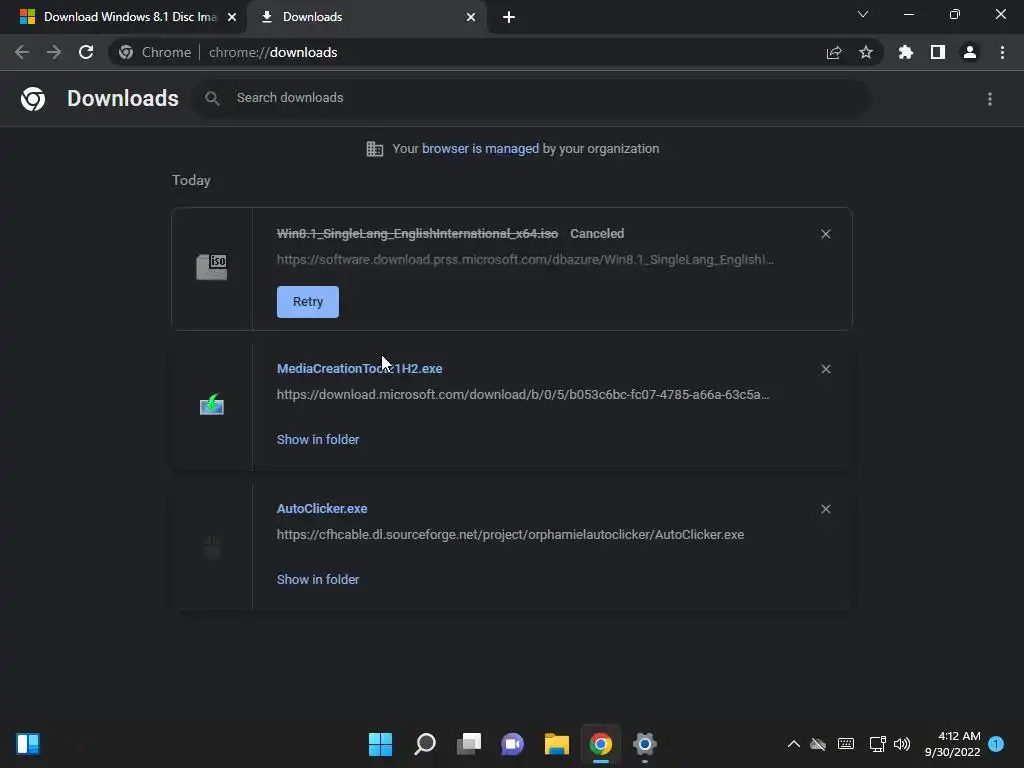Close the Downloads tab
This screenshot has height=768, width=1024.
point(471,17)
